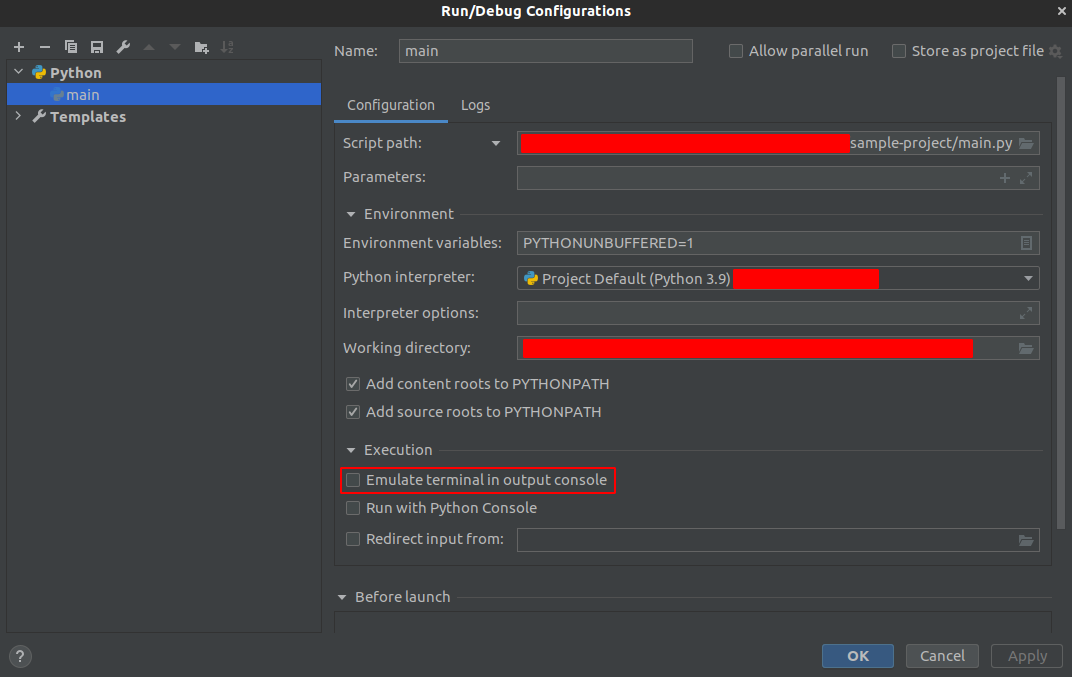The image size is (1072, 677).
Task: Expand the Templates tree item
Action: point(18,116)
